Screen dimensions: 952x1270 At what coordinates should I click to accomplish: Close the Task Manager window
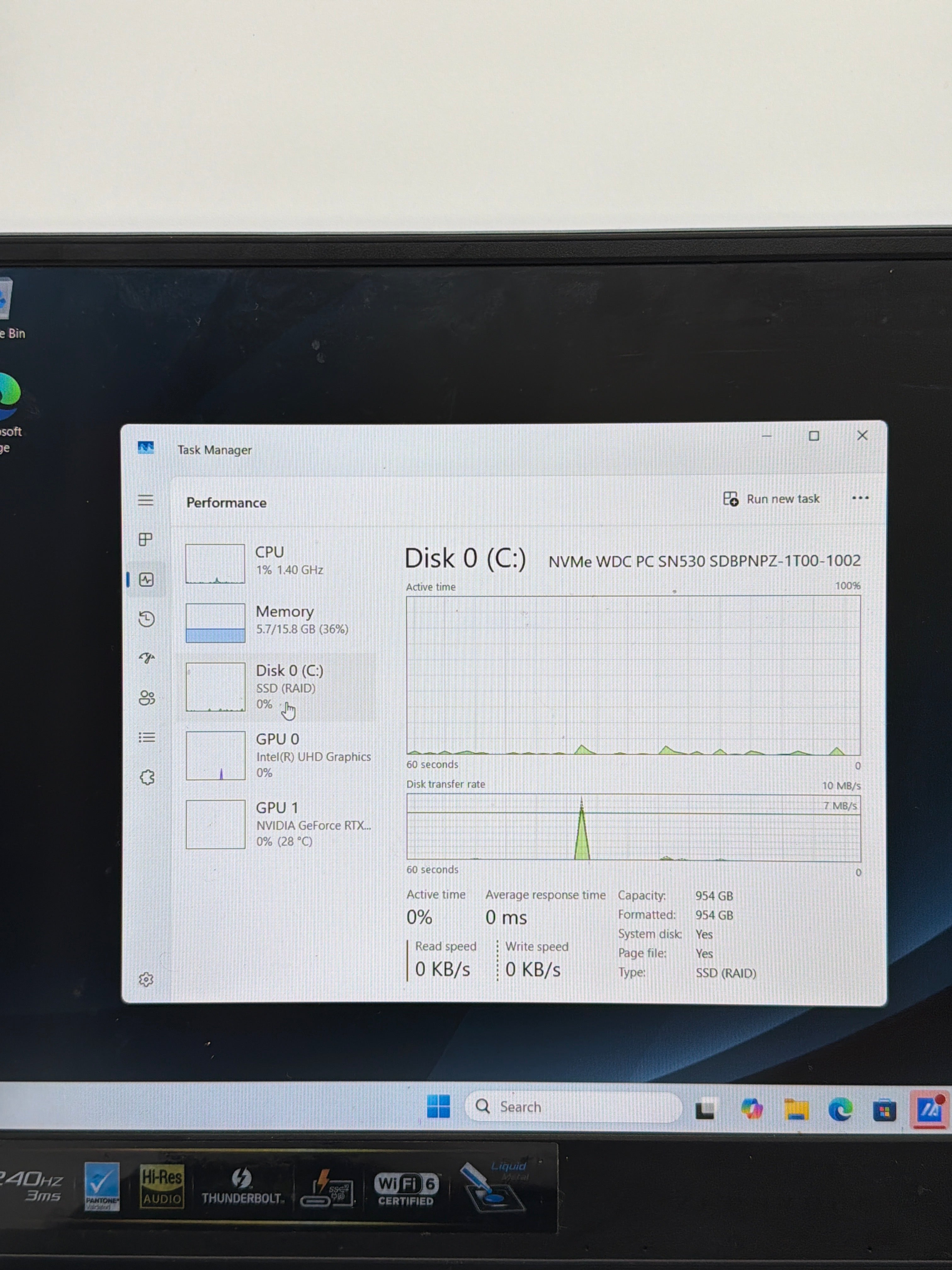(x=862, y=435)
